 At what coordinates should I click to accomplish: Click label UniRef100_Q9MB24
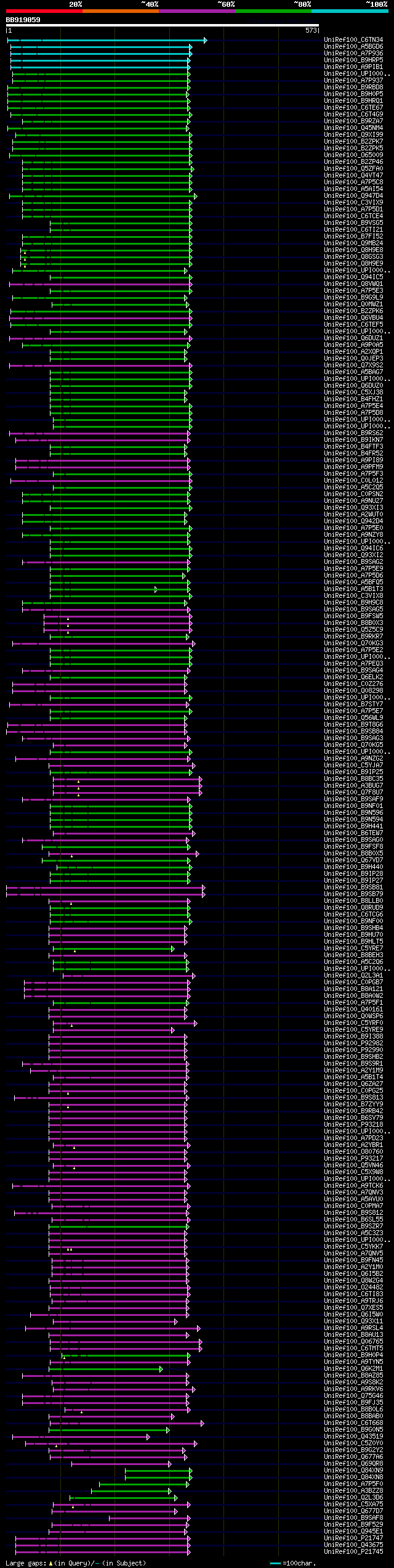[353, 243]
